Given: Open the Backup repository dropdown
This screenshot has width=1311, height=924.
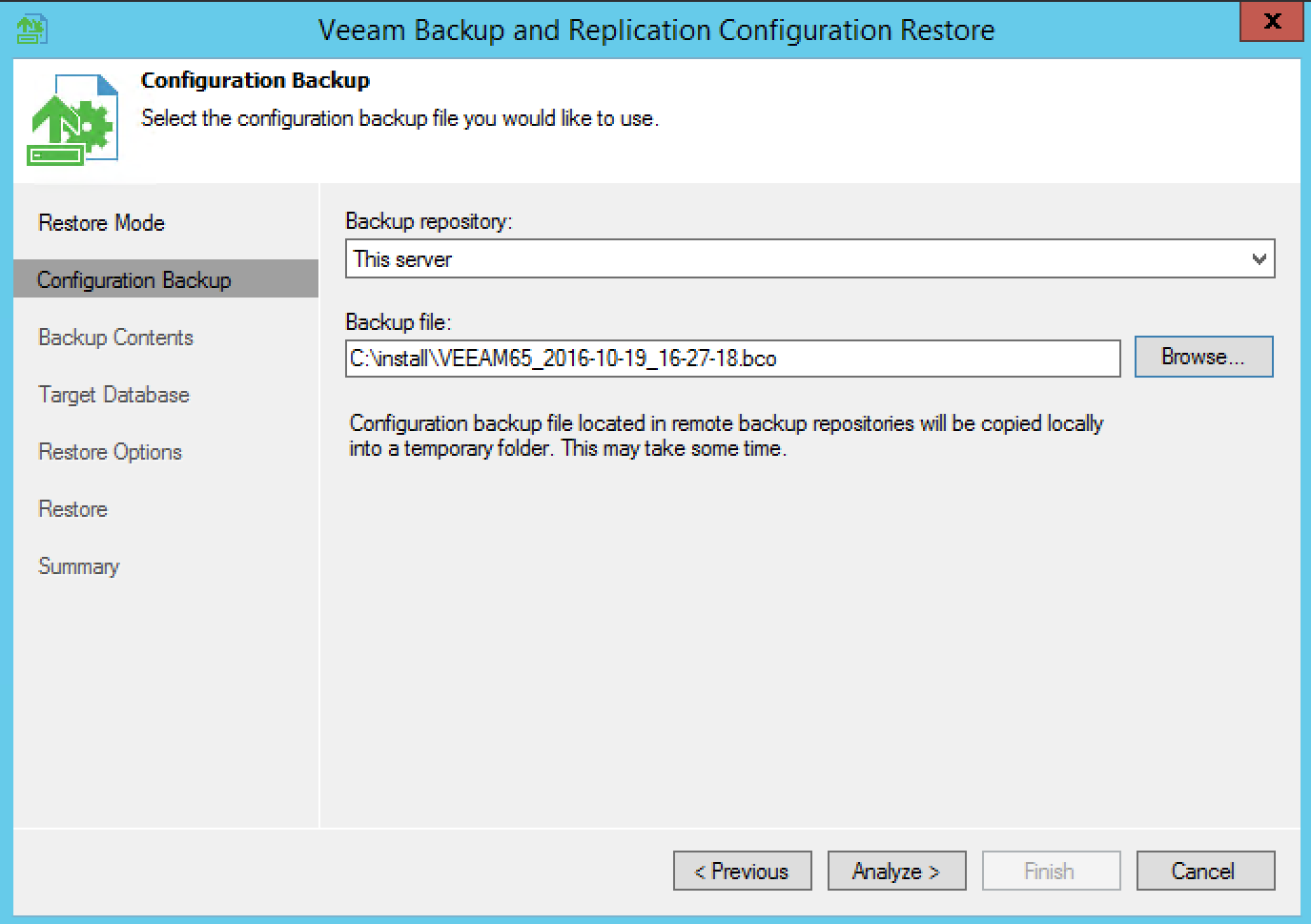Looking at the screenshot, I should [x=809, y=258].
